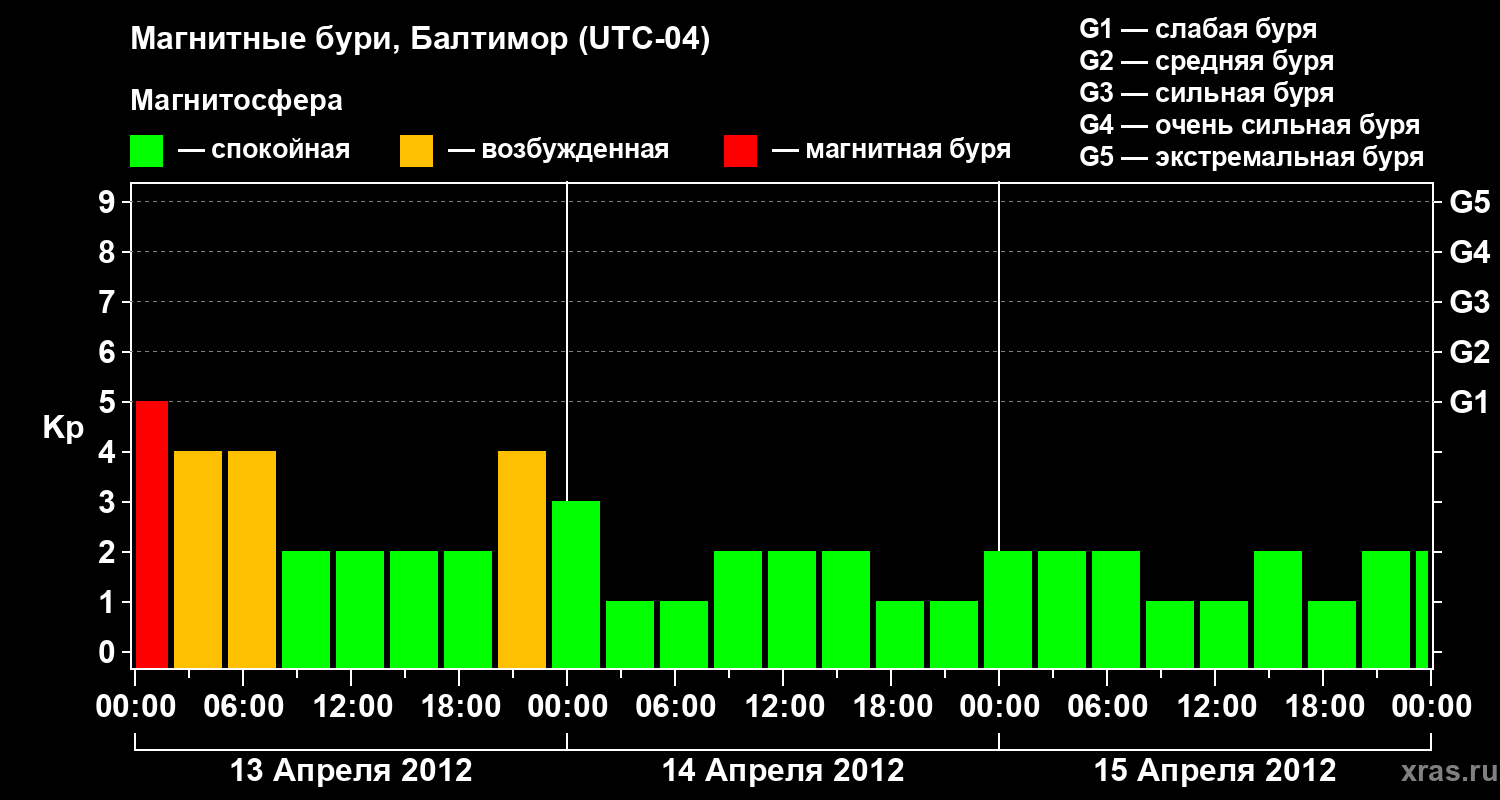1500x800 pixels.
Task: Click the '18:00' time label above 13 Апреля
Action: [459, 707]
